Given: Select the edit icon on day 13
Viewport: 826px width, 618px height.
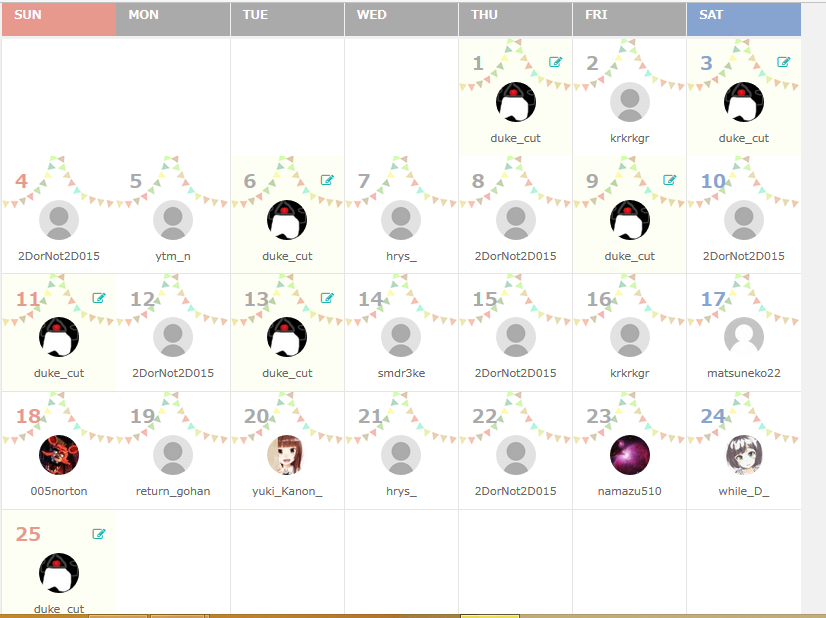Looking at the screenshot, I should (x=327, y=298).
